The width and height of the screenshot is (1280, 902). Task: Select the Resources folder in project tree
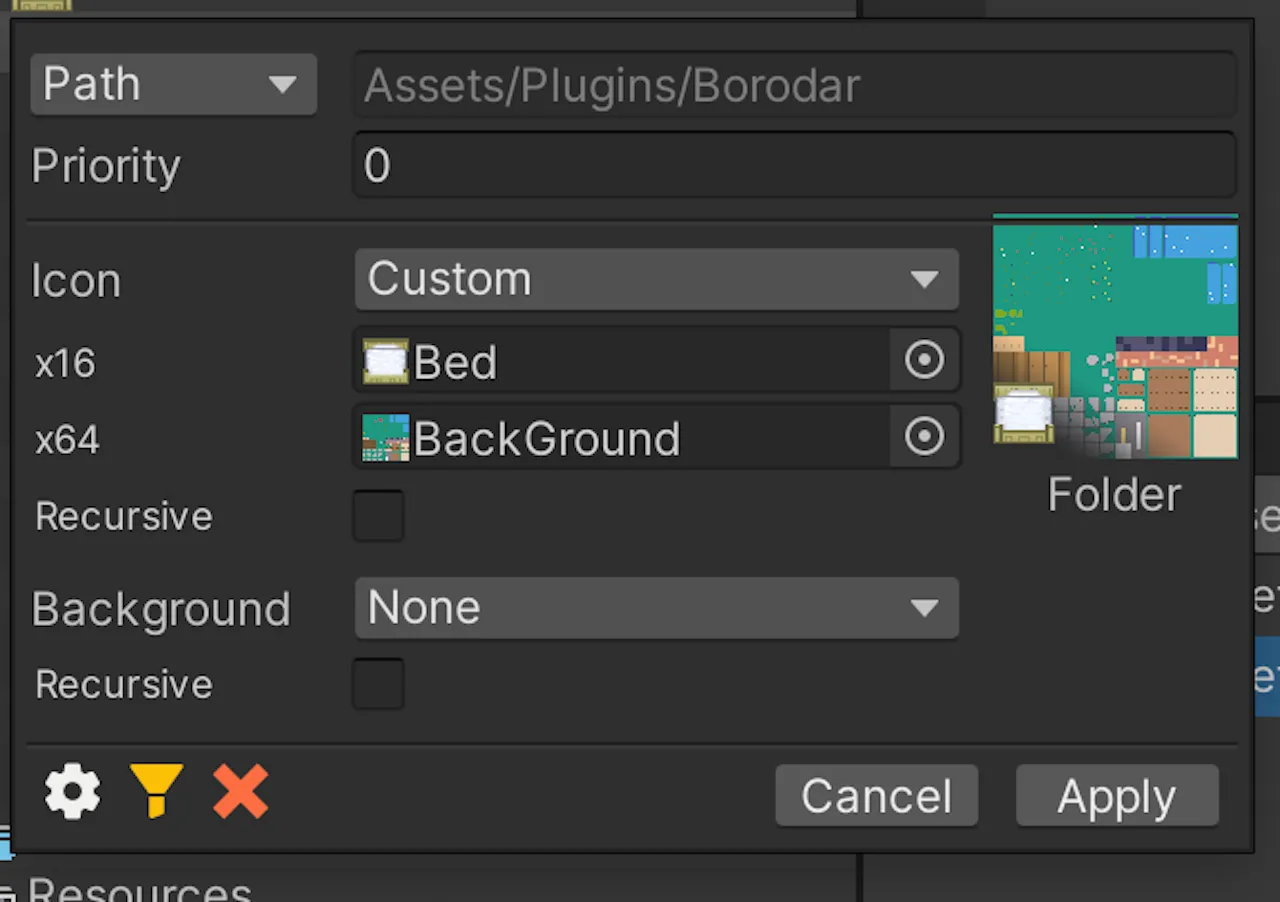point(139,889)
